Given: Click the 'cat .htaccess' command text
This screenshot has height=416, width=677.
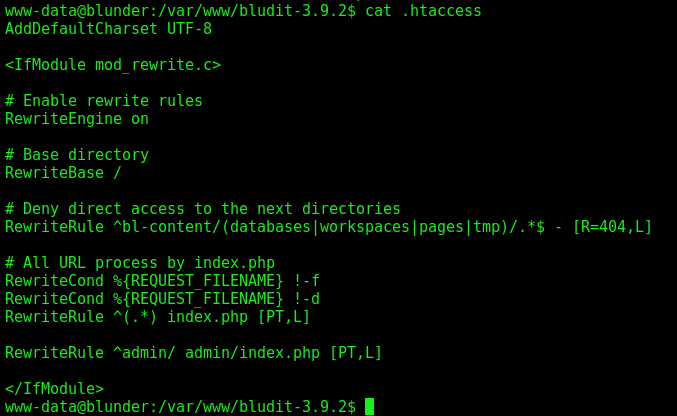Looking at the screenshot, I should (423, 10).
